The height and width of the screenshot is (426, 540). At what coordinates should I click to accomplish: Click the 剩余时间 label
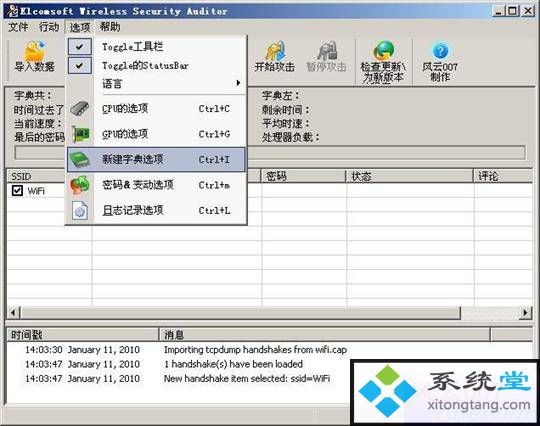point(285,110)
